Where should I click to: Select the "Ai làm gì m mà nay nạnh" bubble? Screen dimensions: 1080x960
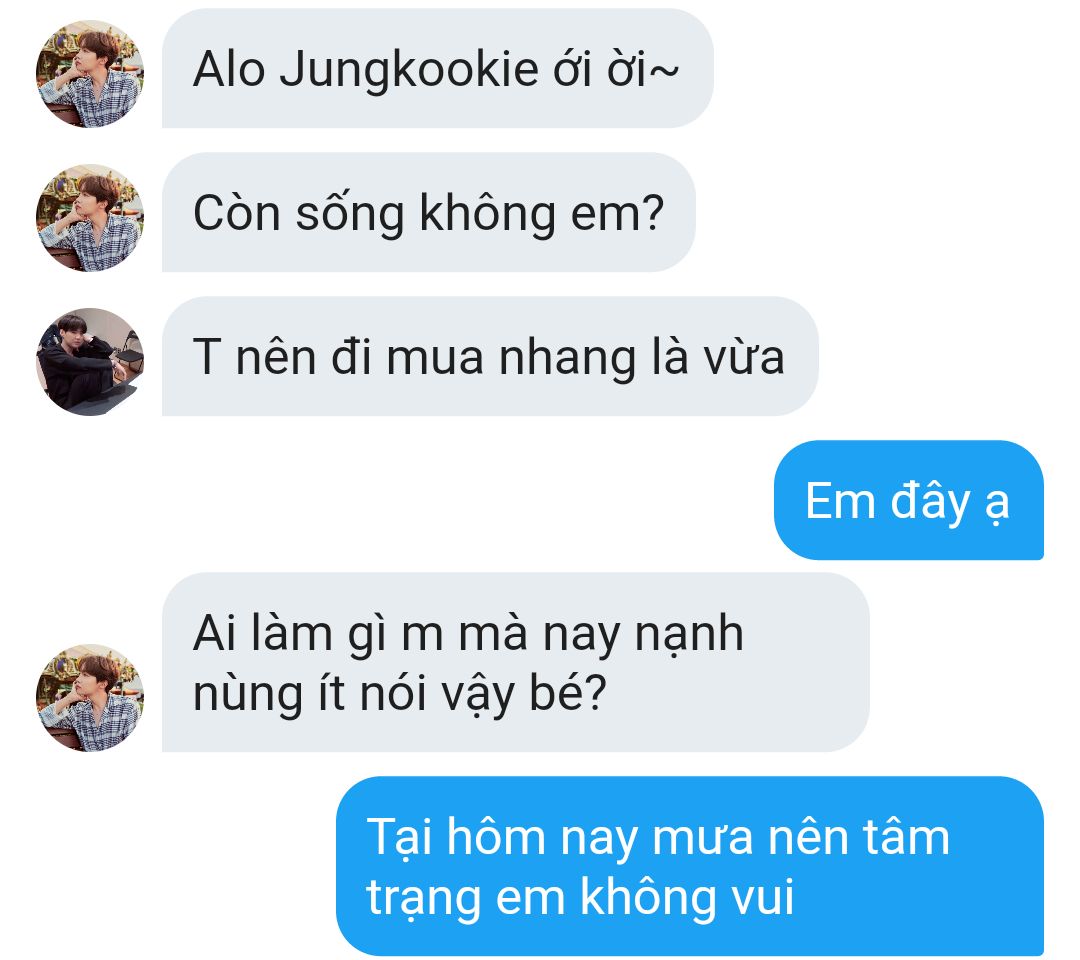point(515,662)
